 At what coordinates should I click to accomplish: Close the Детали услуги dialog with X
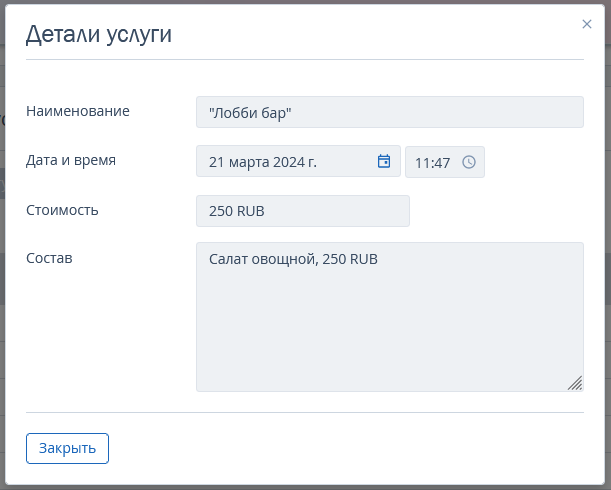[586, 24]
